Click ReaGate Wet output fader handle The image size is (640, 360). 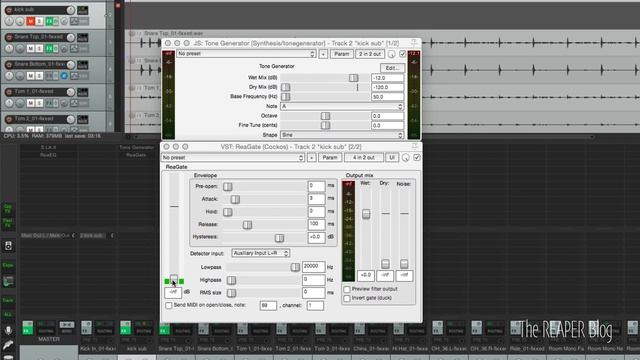tap(366, 214)
